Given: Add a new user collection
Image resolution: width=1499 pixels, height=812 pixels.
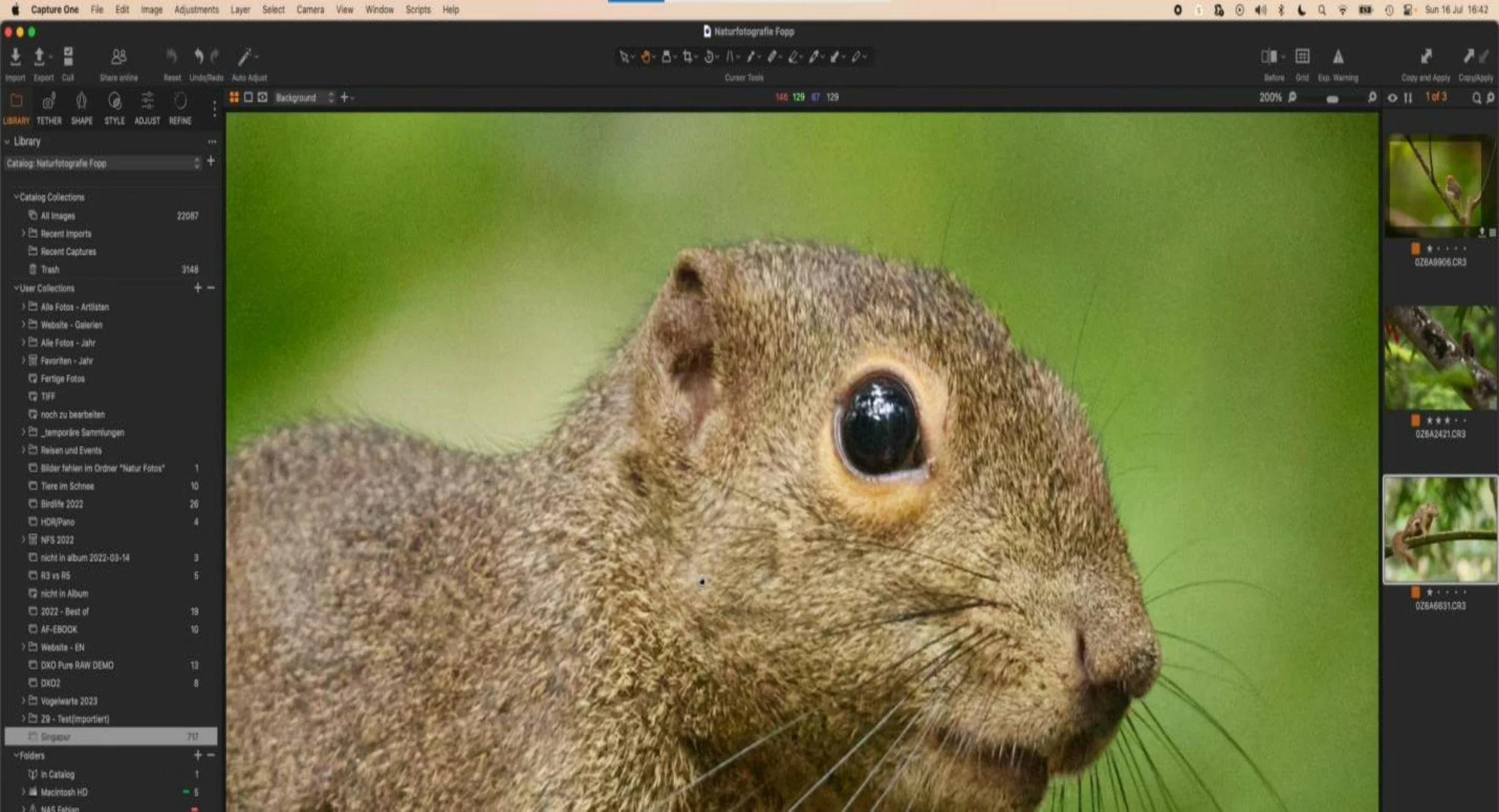Looking at the screenshot, I should (x=197, y=288).
